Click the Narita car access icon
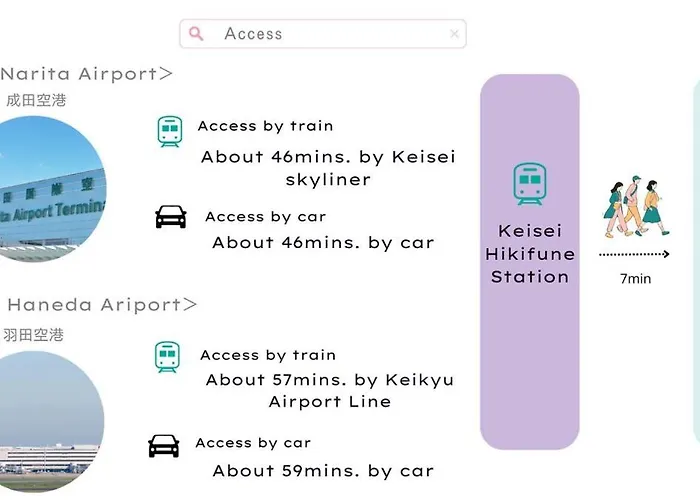Screen dimensions: 700x500 click(171, 217)
